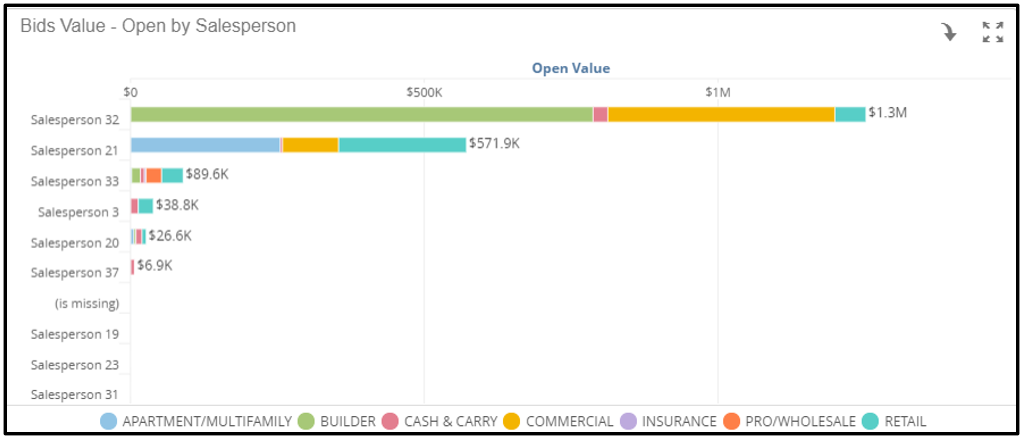Click the Salesperson 33 axis label

pos(75,181)
